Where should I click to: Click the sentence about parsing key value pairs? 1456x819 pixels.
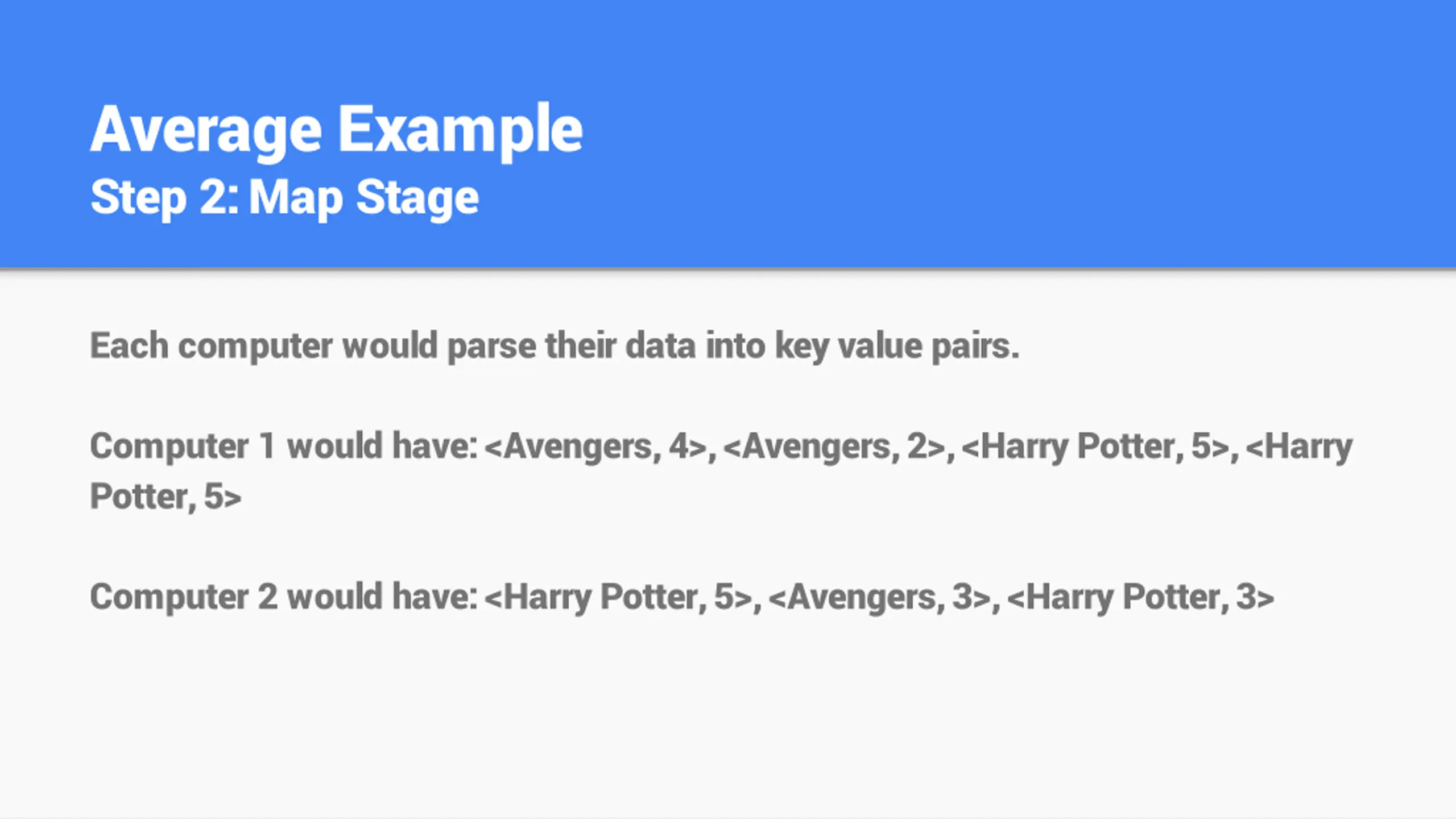click(x=555, y=346)
